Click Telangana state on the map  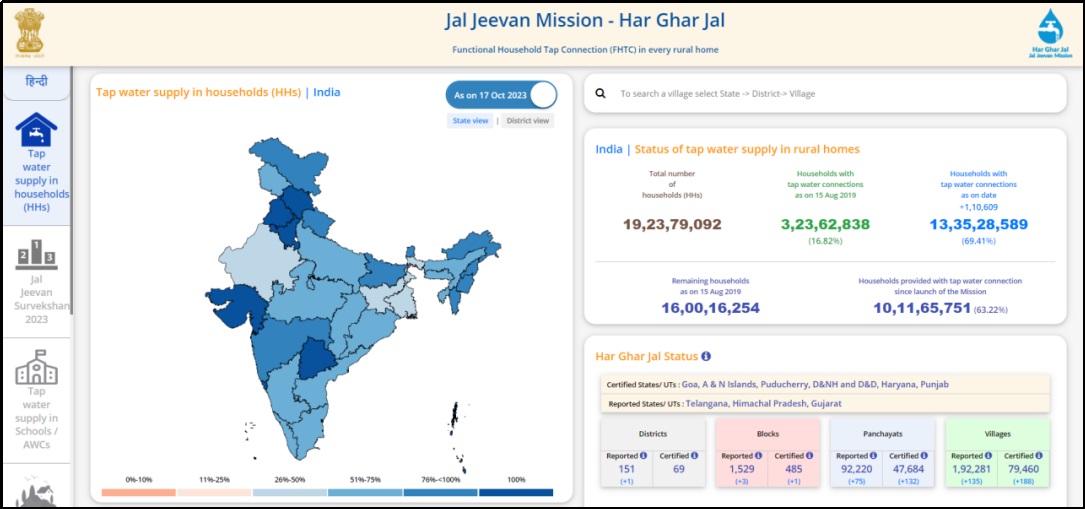tap(317, 360)
